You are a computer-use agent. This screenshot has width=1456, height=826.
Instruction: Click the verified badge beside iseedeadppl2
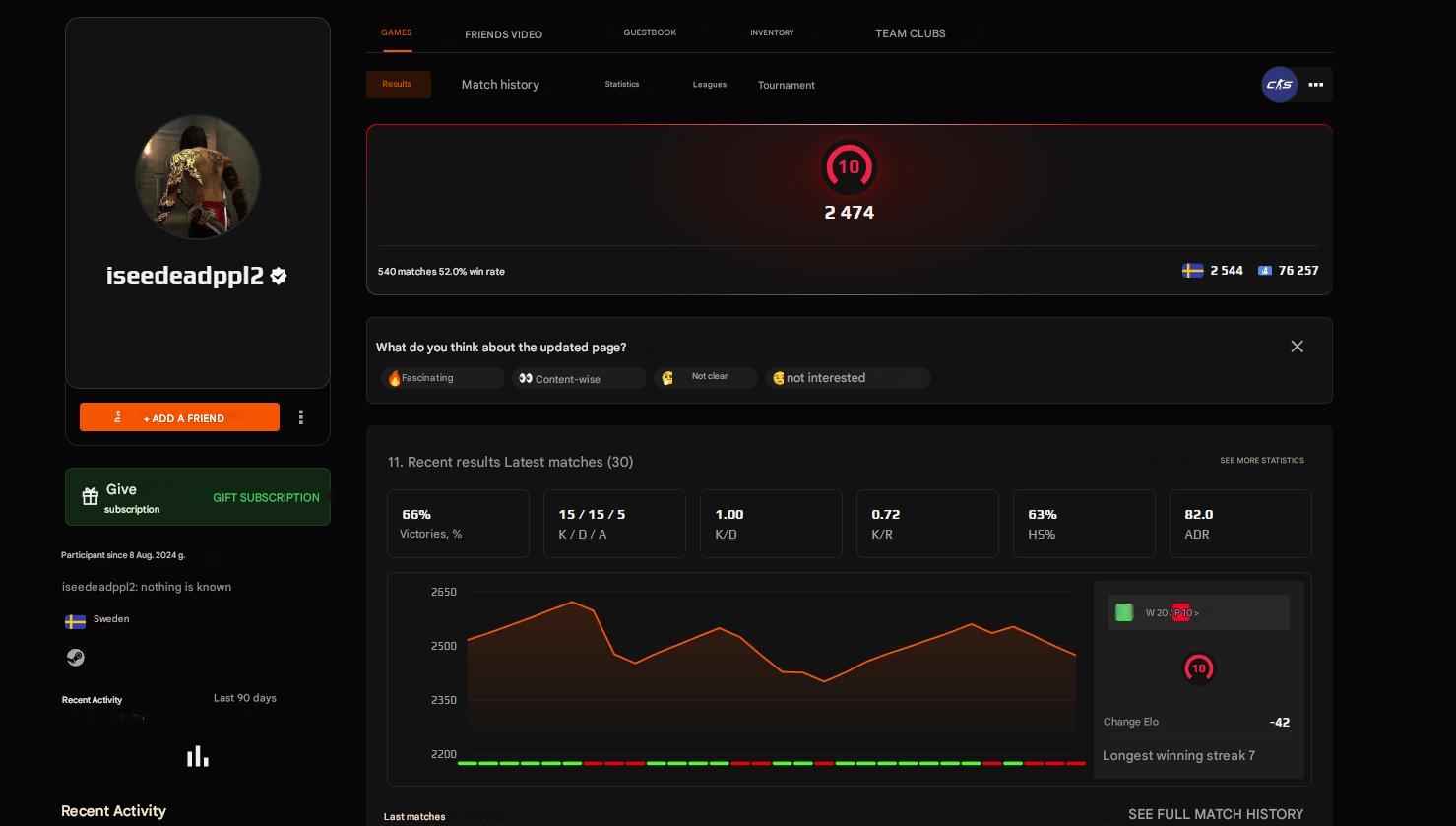pos(278,276)
